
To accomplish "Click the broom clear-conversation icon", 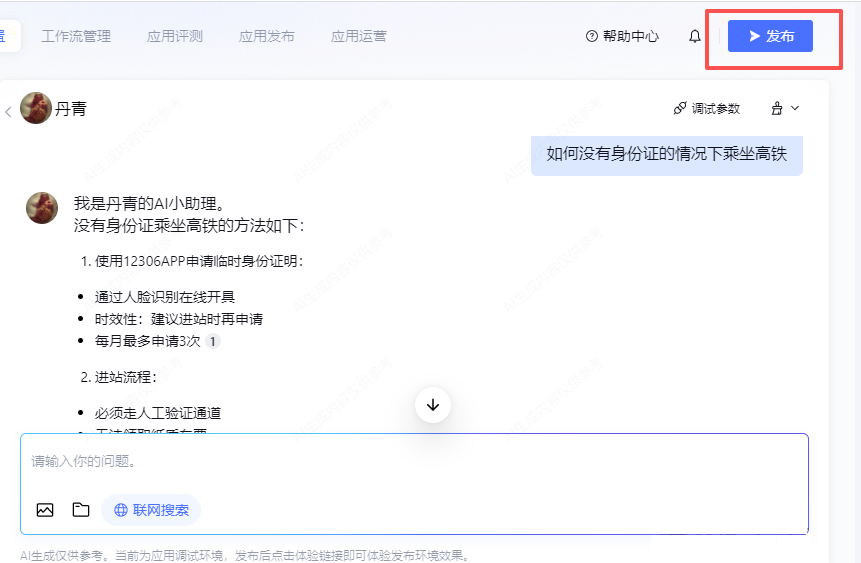I will [x=776, y=108].
